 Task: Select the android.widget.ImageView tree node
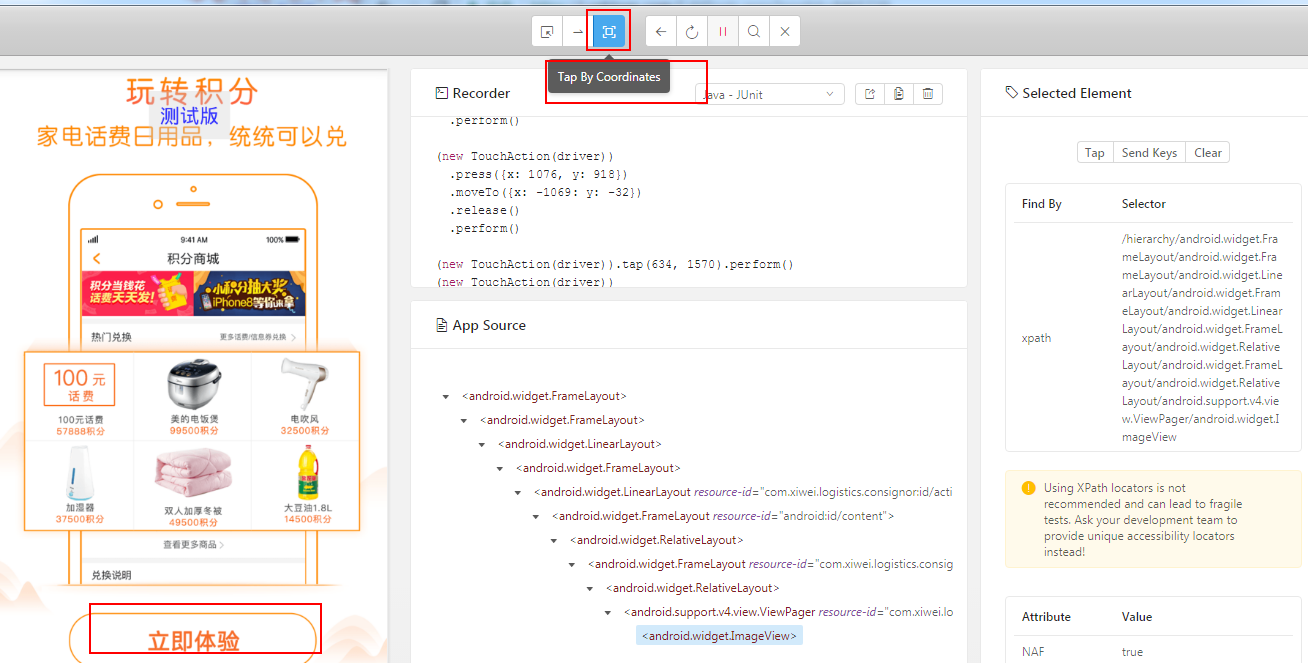pos(720,636)
